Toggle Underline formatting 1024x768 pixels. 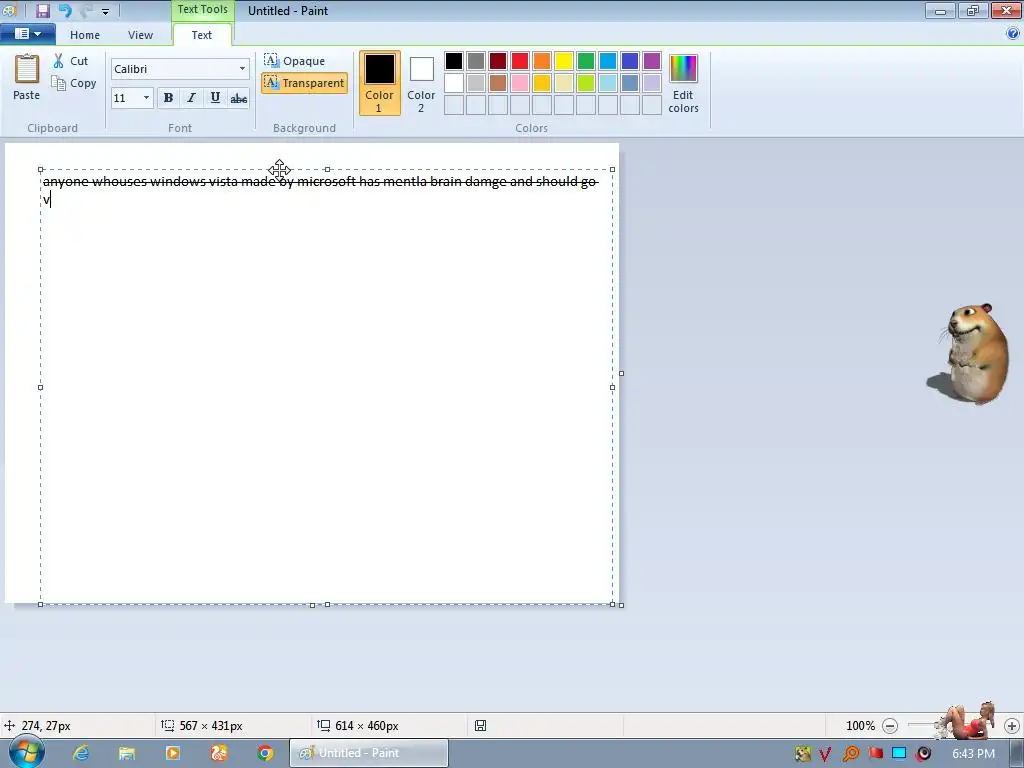point(215,98)
